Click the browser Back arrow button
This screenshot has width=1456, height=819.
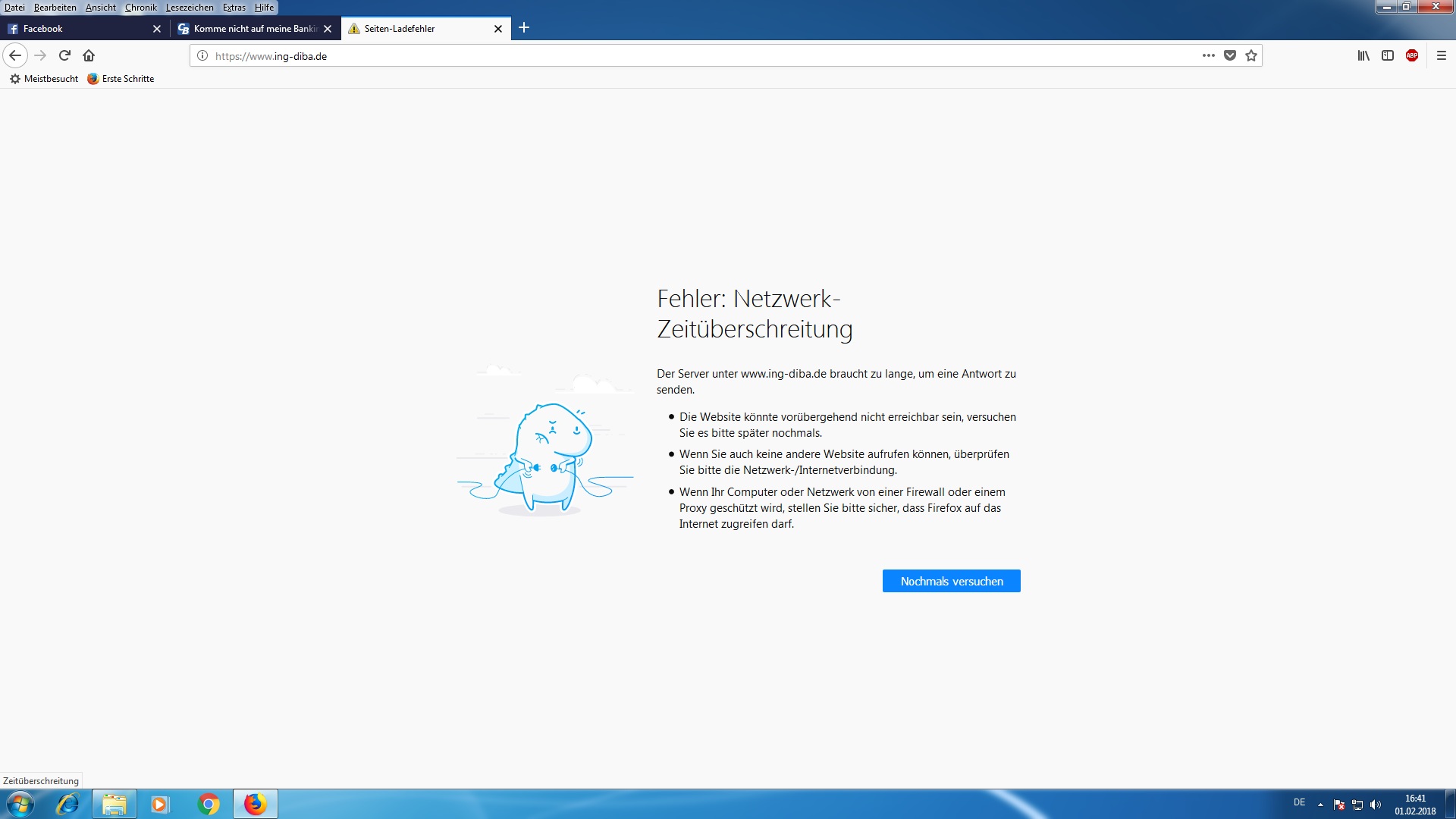(x=15, y=55)
